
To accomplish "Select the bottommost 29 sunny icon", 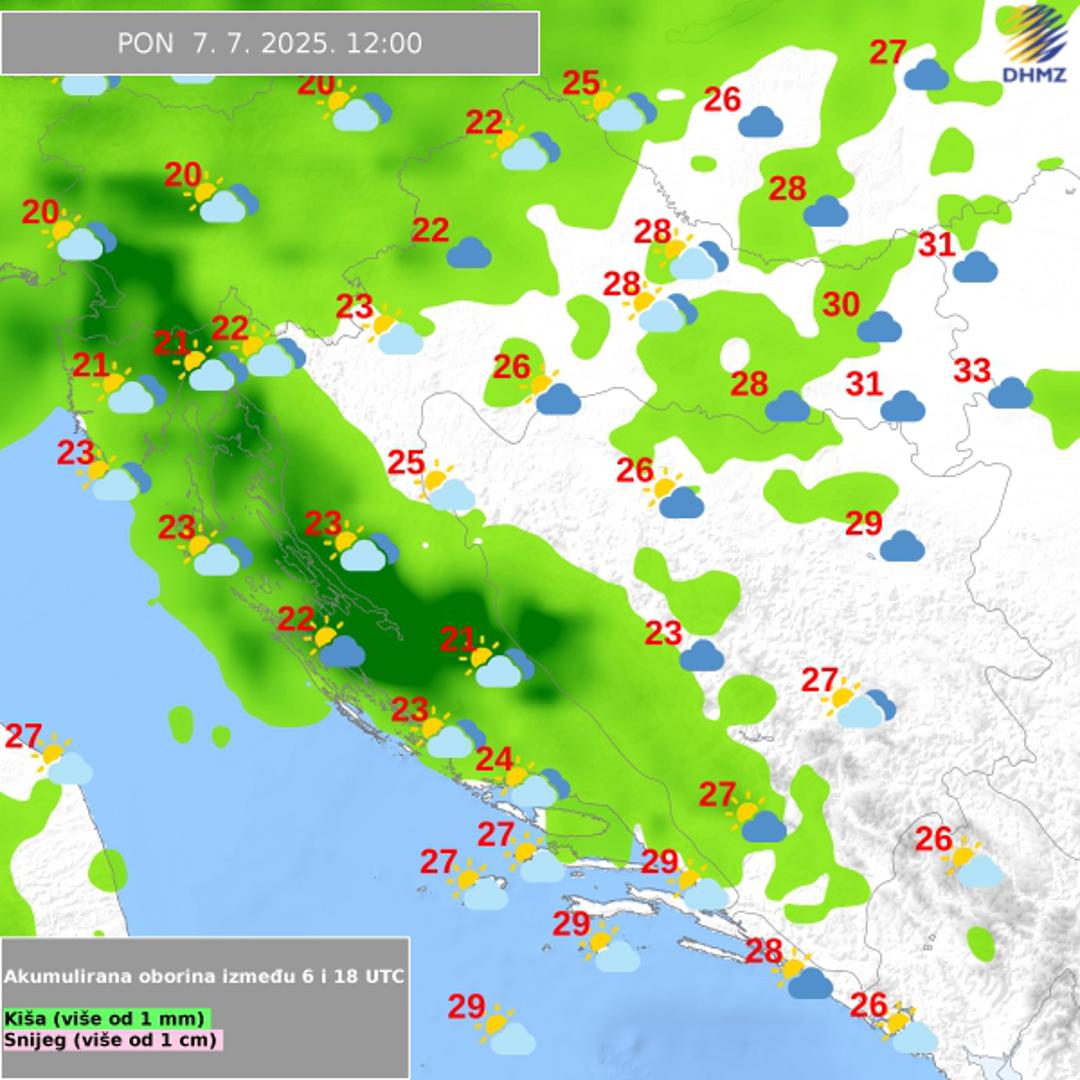I will click(x=503, y=1032).
